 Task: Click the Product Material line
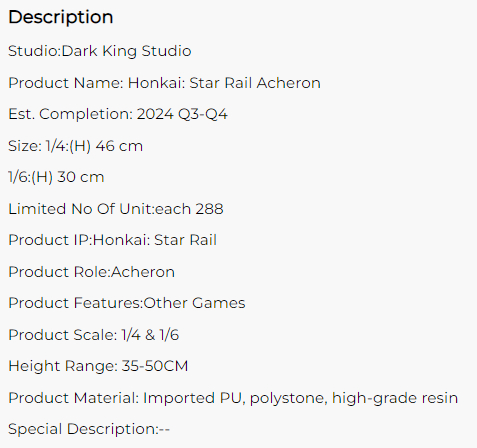233,398
